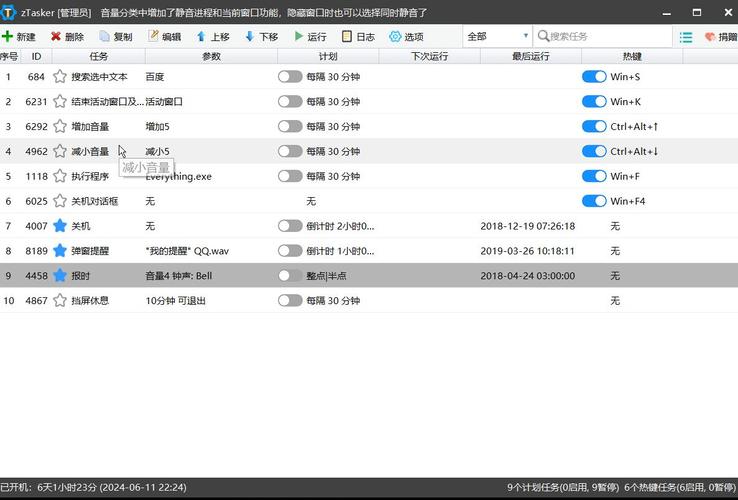Viewport: 738px width, 500px height.
Task: Enable schedule toggle for 关机 countdown
Action: tap(290, 226)
